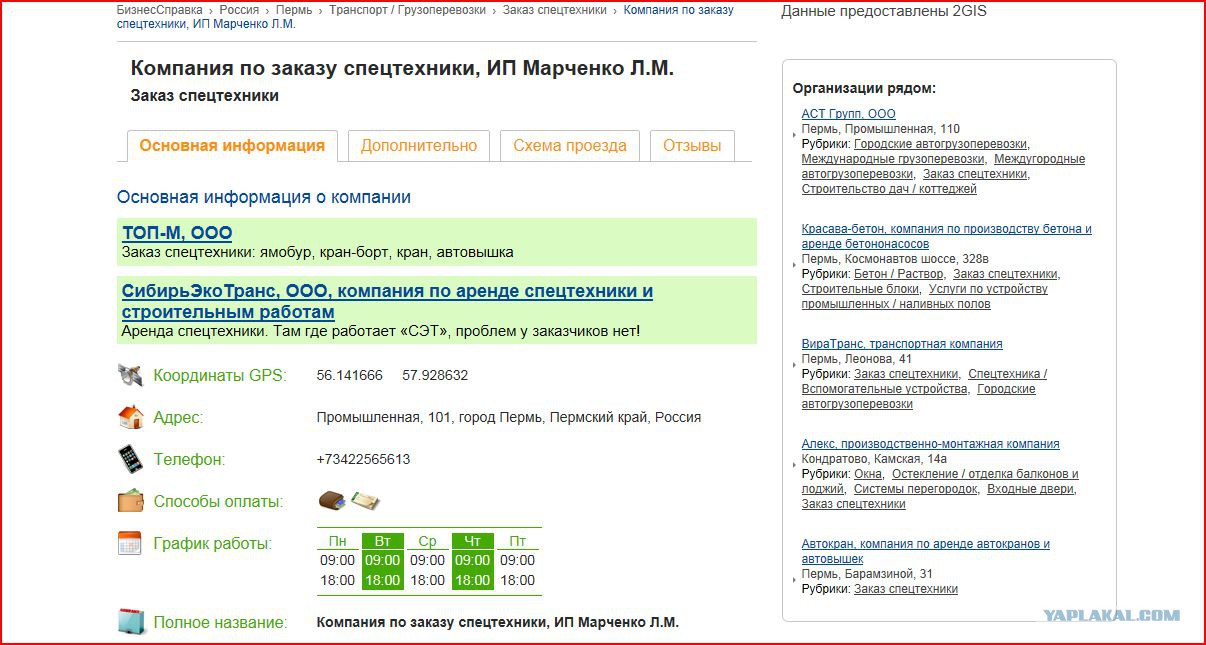Open Строительство дач / коттеджей rubric

tap(889, 189)
